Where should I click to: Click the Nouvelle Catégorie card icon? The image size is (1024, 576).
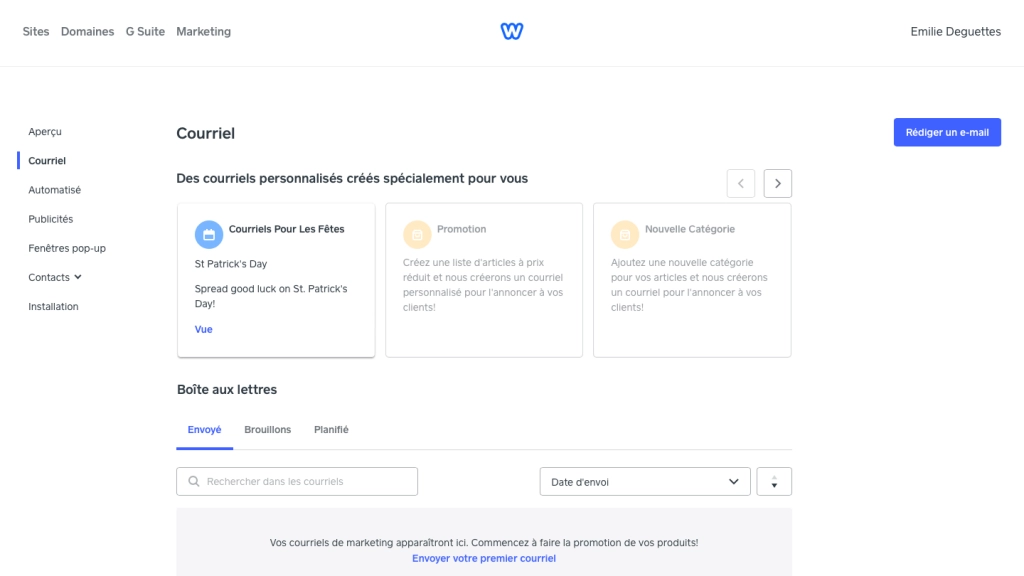point(625,234)
